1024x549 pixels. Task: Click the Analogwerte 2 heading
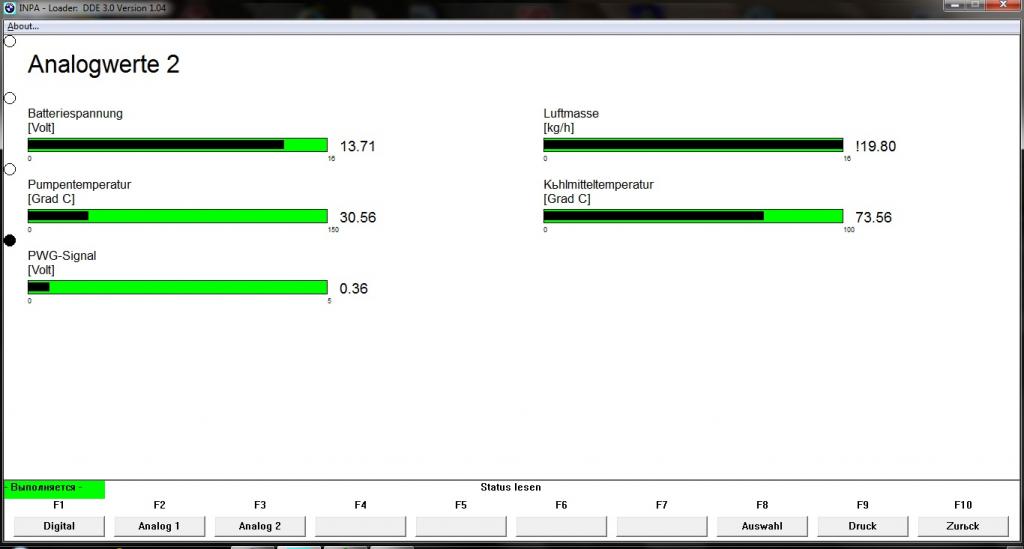coord(103,65)
